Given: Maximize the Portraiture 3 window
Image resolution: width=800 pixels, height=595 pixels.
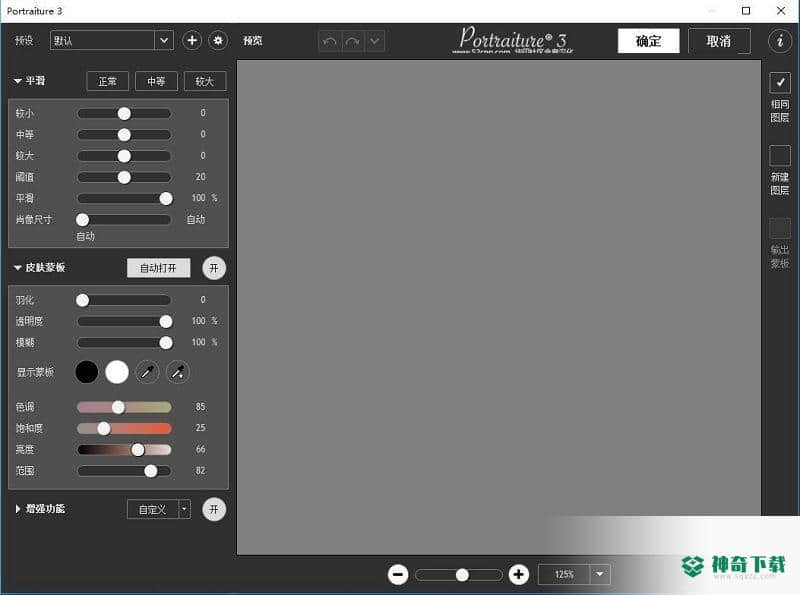Looking at the screenshot, I should [x=746, y=11].
